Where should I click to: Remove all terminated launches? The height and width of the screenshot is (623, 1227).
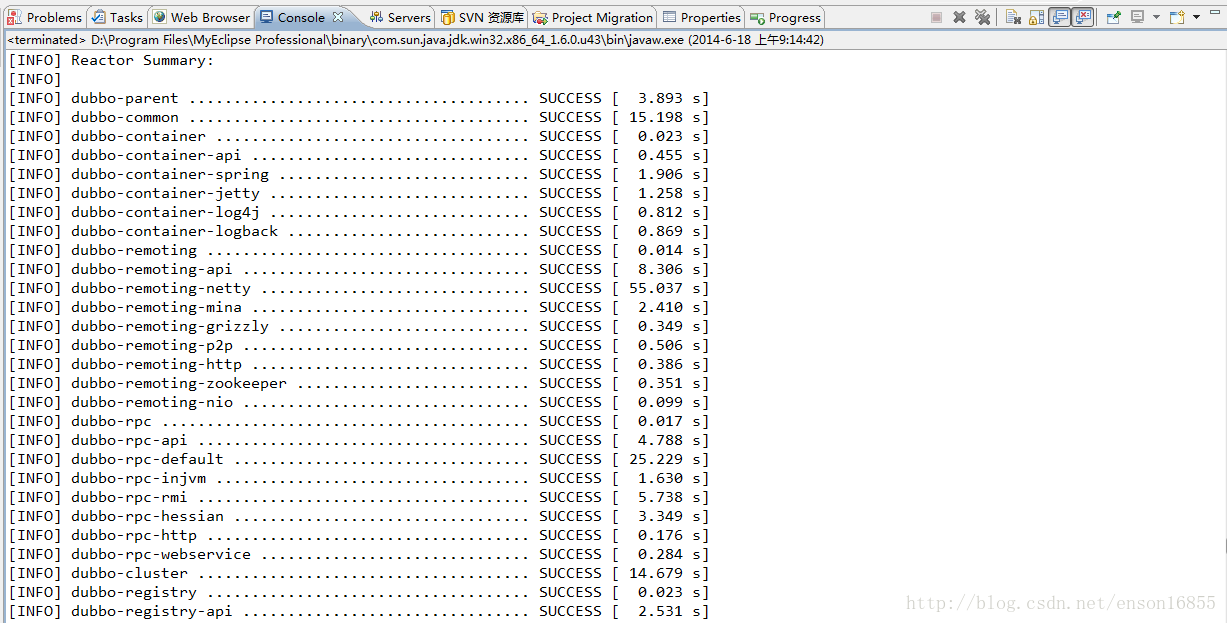tap(982, 17)
